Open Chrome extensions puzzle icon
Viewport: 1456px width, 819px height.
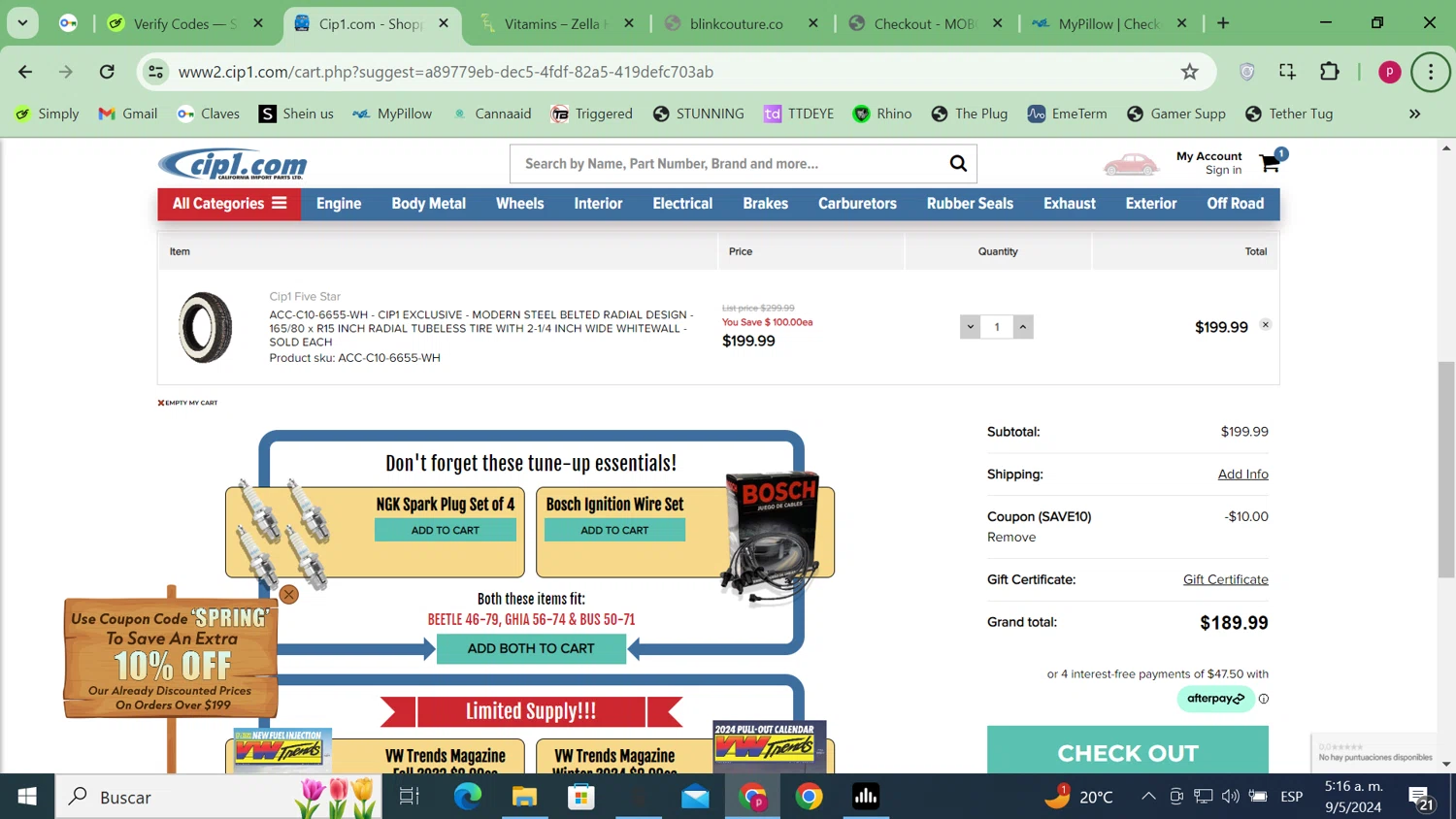(1330, 72)
